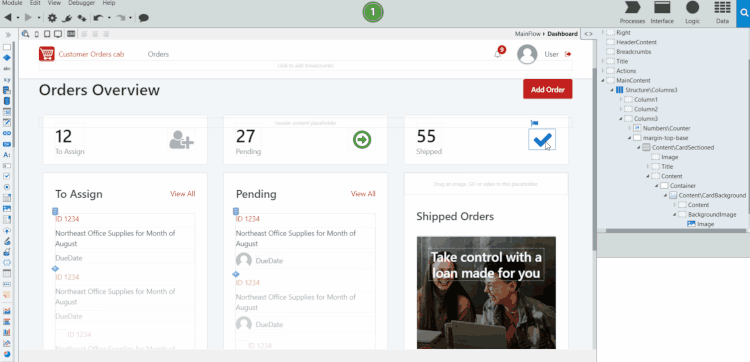This screenshot has width=750, height=362.
Task: Open the View menu
Action: tap(54, 3)
